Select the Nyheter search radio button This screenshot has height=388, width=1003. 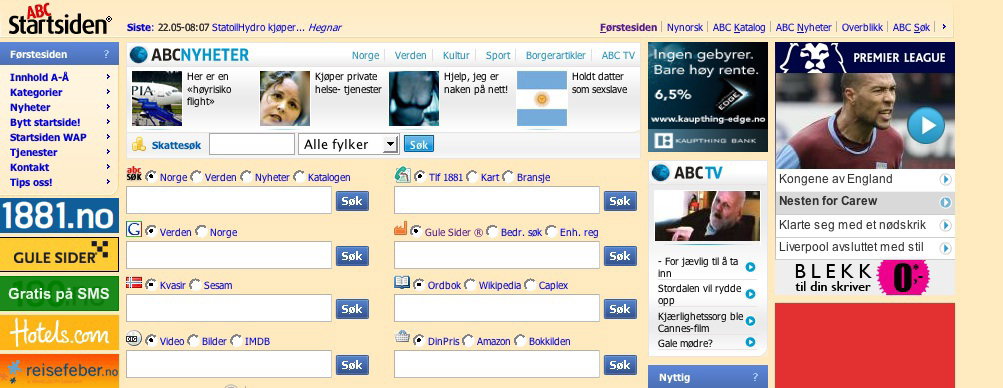[246, 176]
